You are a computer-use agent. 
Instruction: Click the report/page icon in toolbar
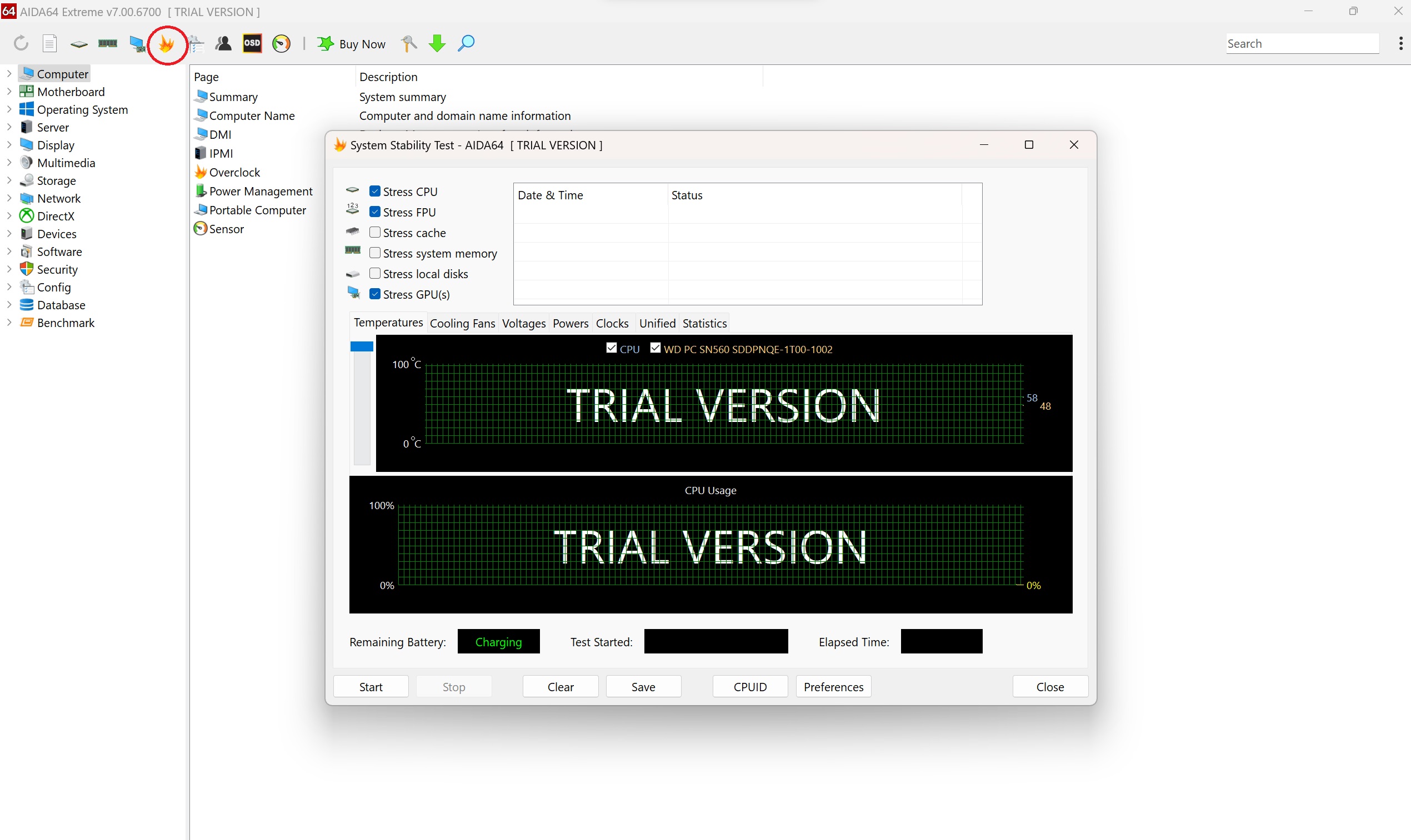pyautogui.click(x=50, y=44)
